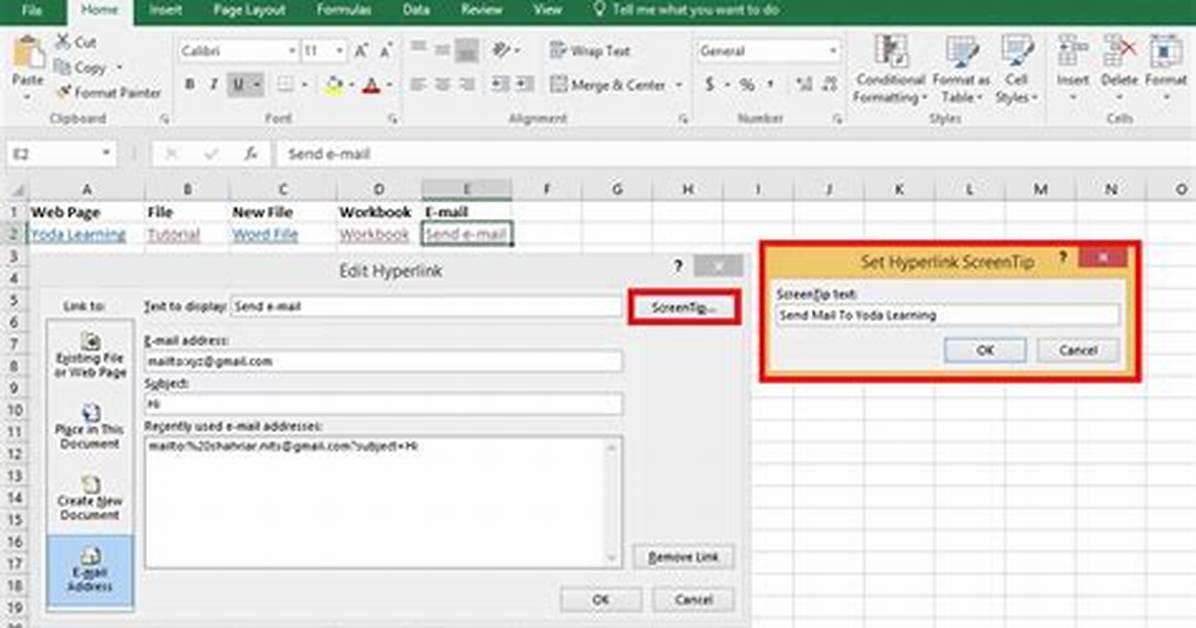The height and width of the screenshot is (628, 1196).
Task: Open Conditional Formatting menu
Action: [889, 69]
